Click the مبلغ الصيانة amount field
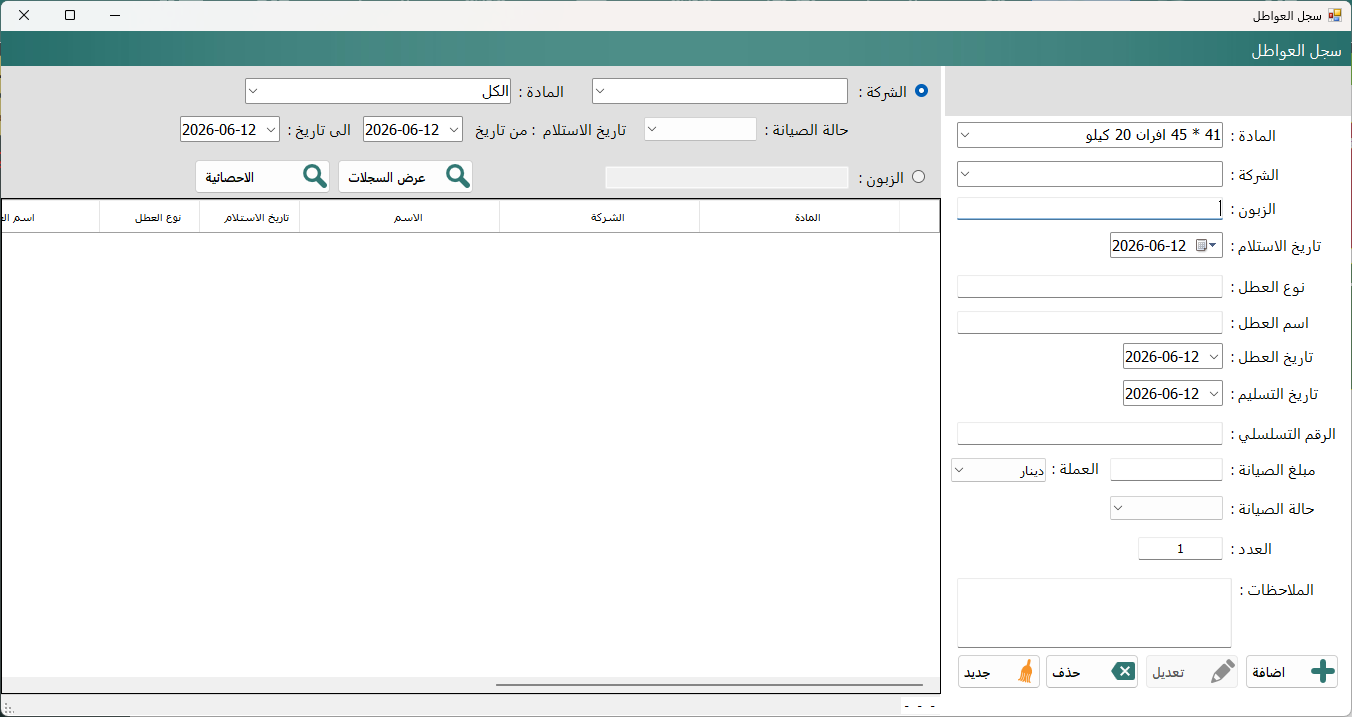This screenshot has width=1352, height=717. point(1166,470)
